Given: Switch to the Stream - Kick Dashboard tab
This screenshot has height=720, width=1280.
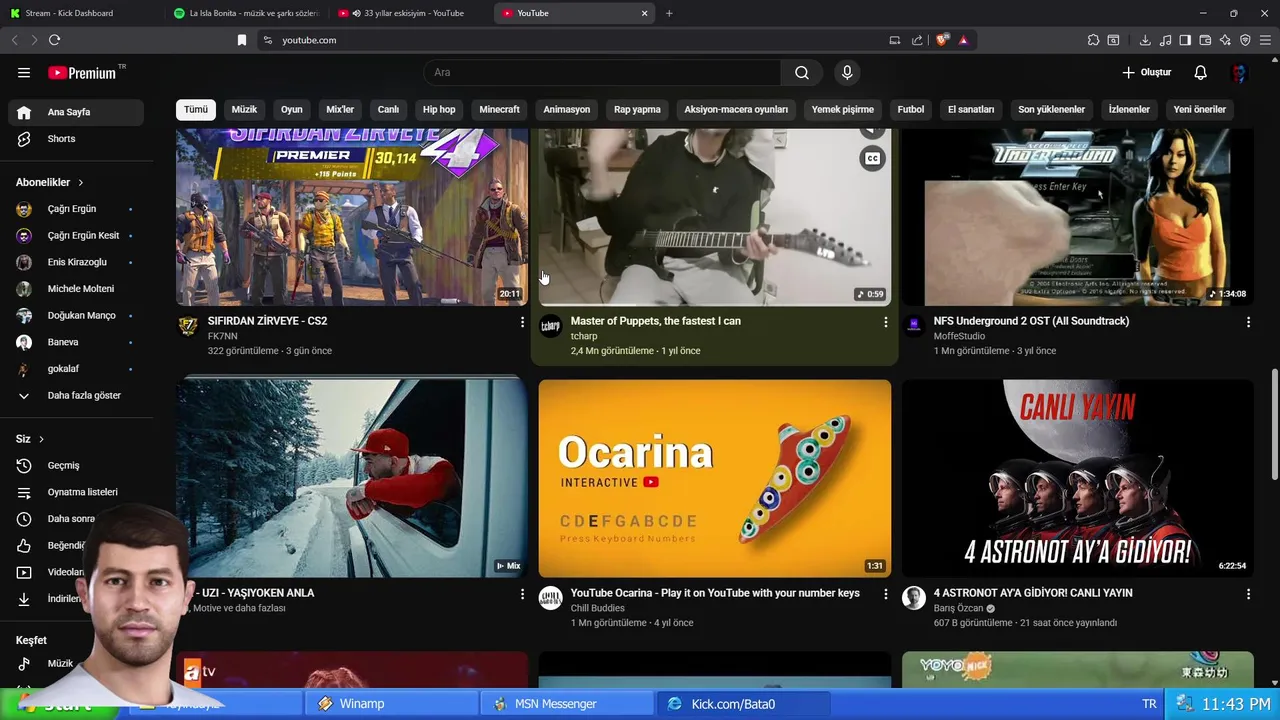Looking at the screenshot, I should [x=80, y=13].
